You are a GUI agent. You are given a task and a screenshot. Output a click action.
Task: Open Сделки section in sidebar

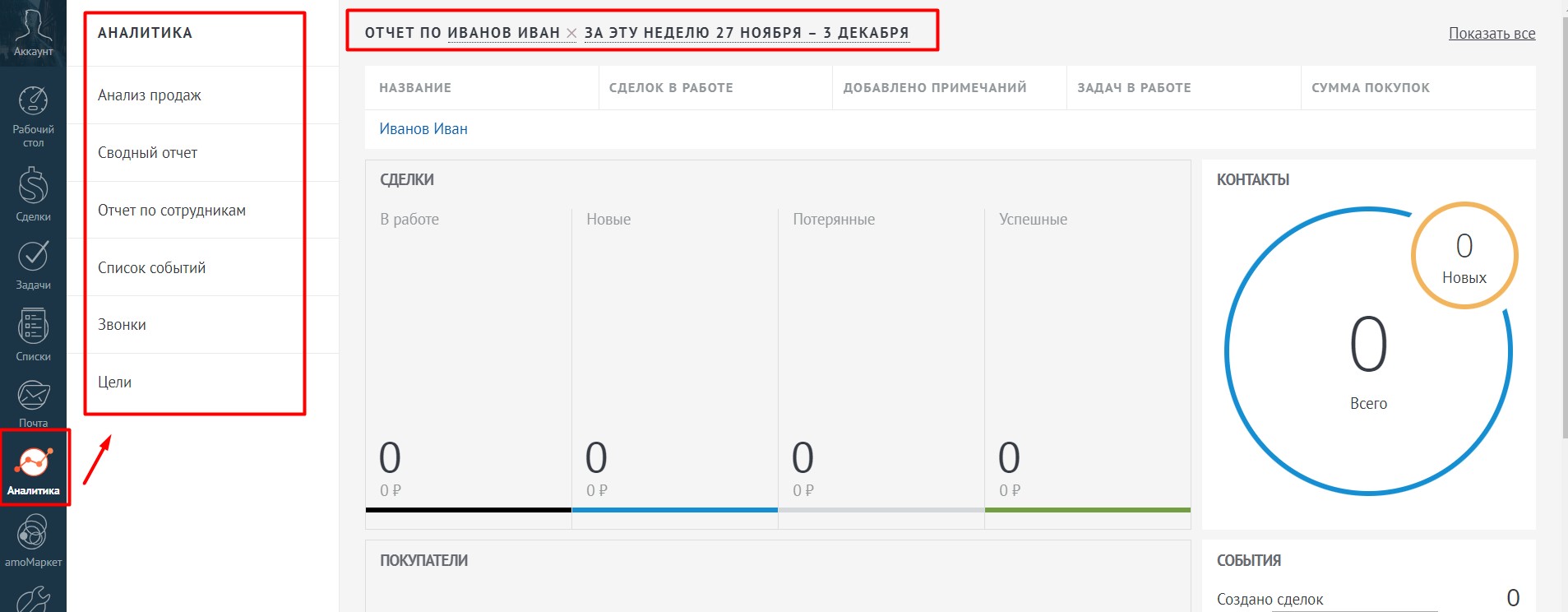(33, 194)
